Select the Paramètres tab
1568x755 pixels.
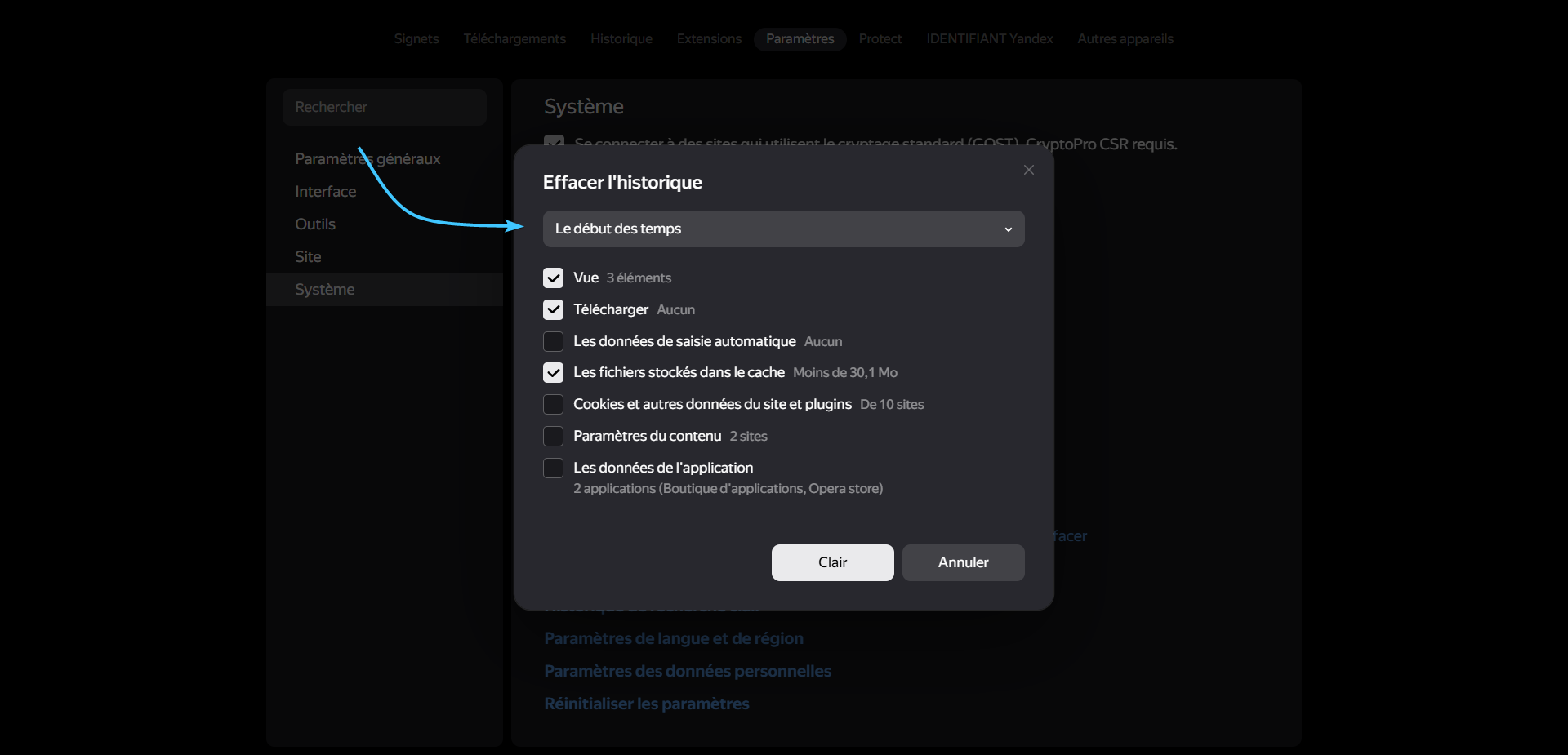800,39
